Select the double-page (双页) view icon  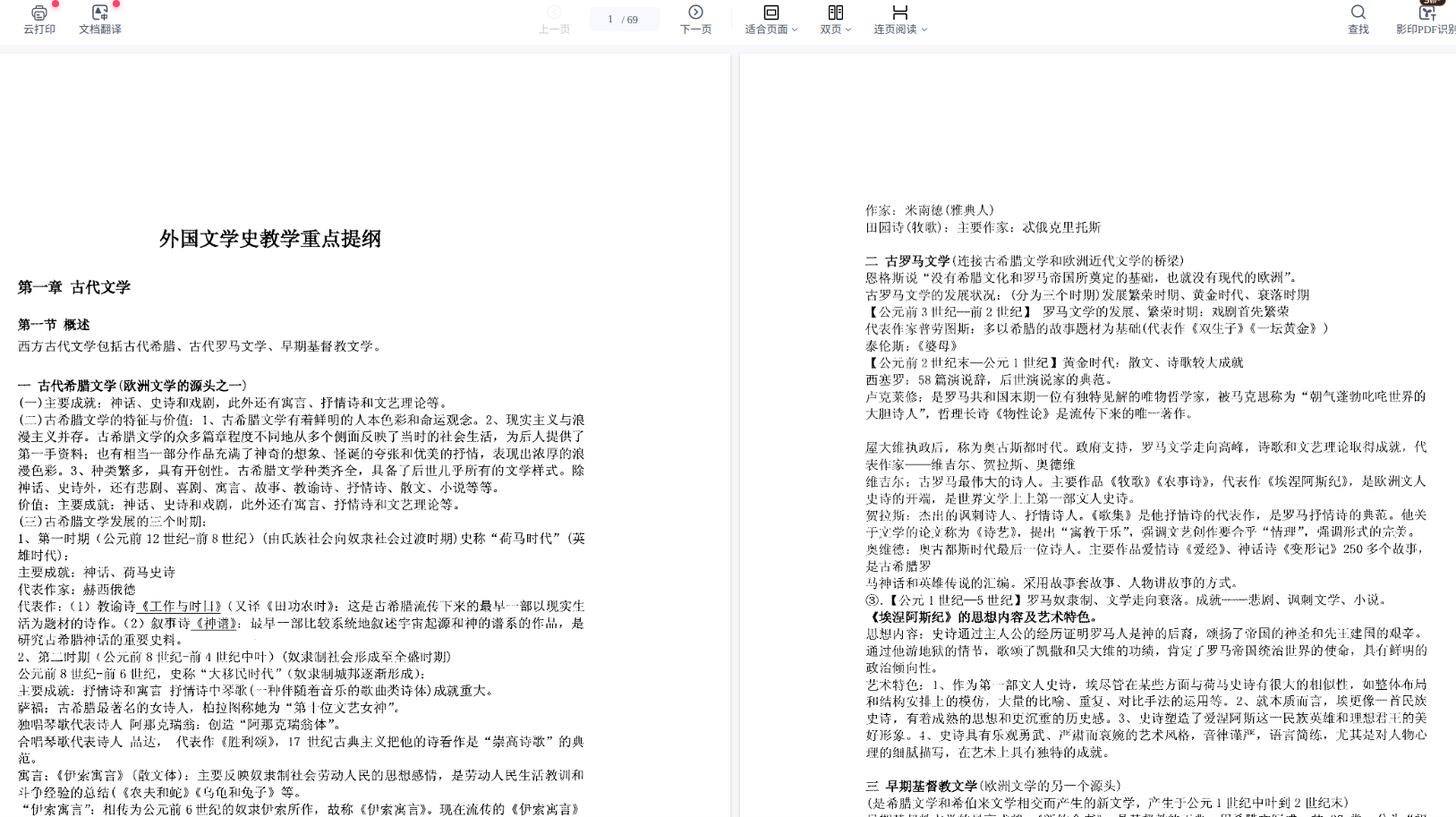click(835, 13)
